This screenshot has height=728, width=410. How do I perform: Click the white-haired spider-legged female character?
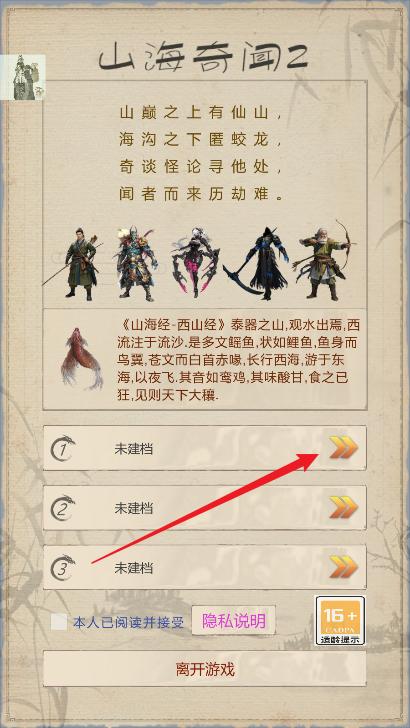(x=195, y=263)
